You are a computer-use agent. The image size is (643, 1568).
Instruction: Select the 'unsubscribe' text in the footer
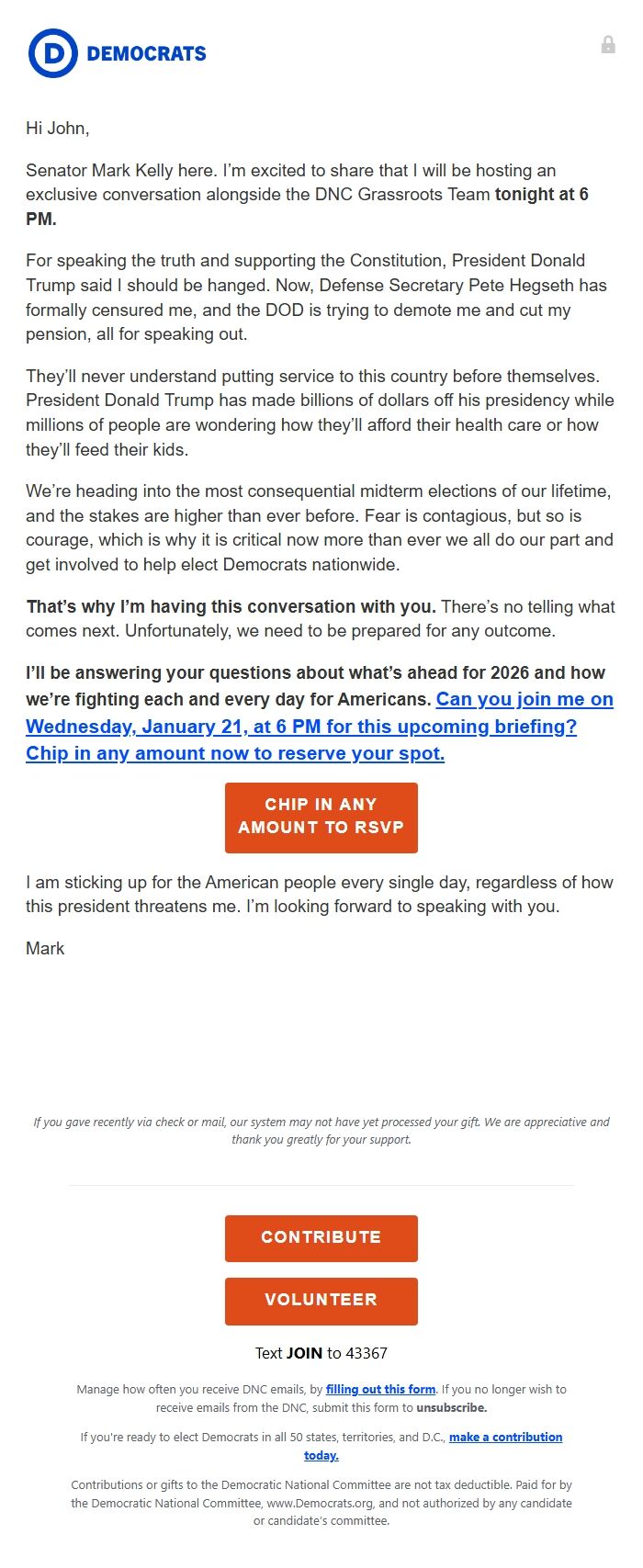click(452, 1406)
